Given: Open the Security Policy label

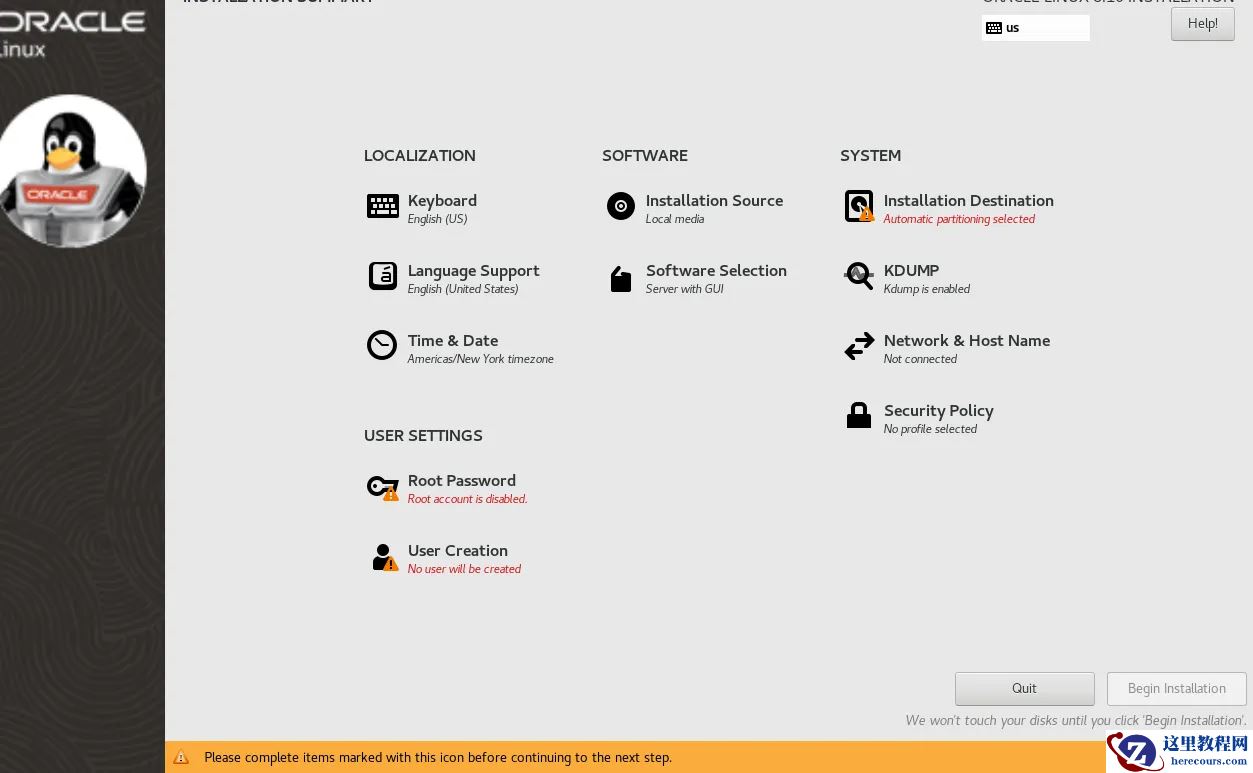Looking at the screenshot, I should pos(939,411).
